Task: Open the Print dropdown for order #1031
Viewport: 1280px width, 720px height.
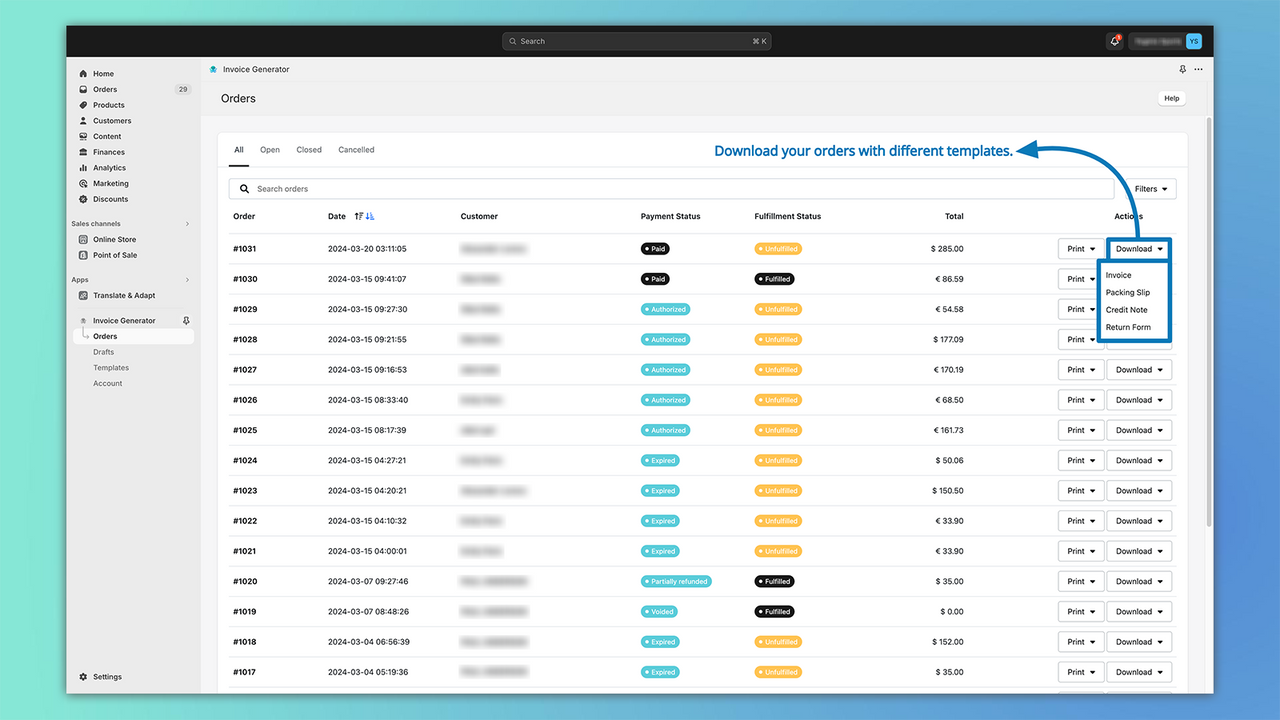Action: (1081, 249)
